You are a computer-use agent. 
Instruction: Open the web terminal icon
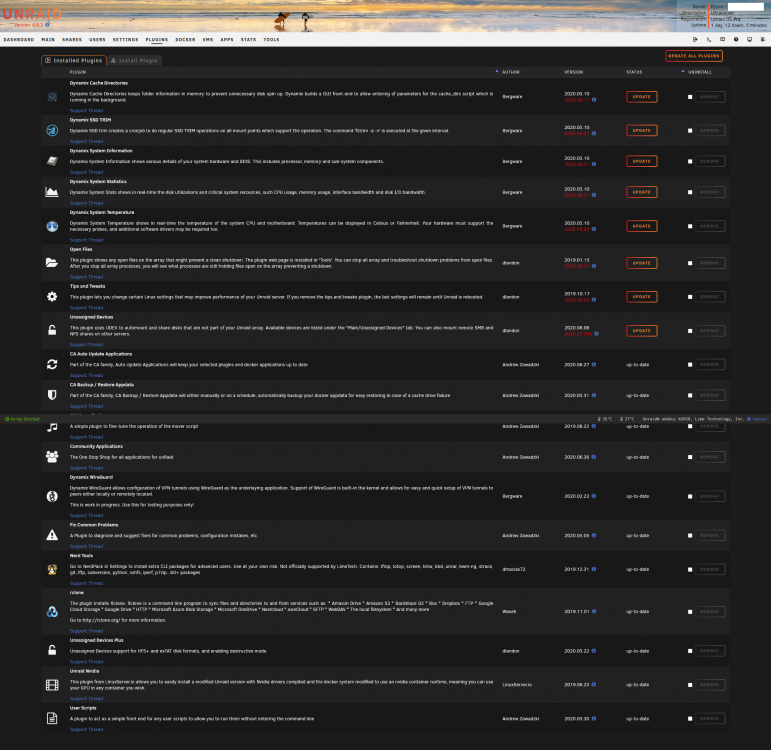pyautogui.click(x=709, y=39)
